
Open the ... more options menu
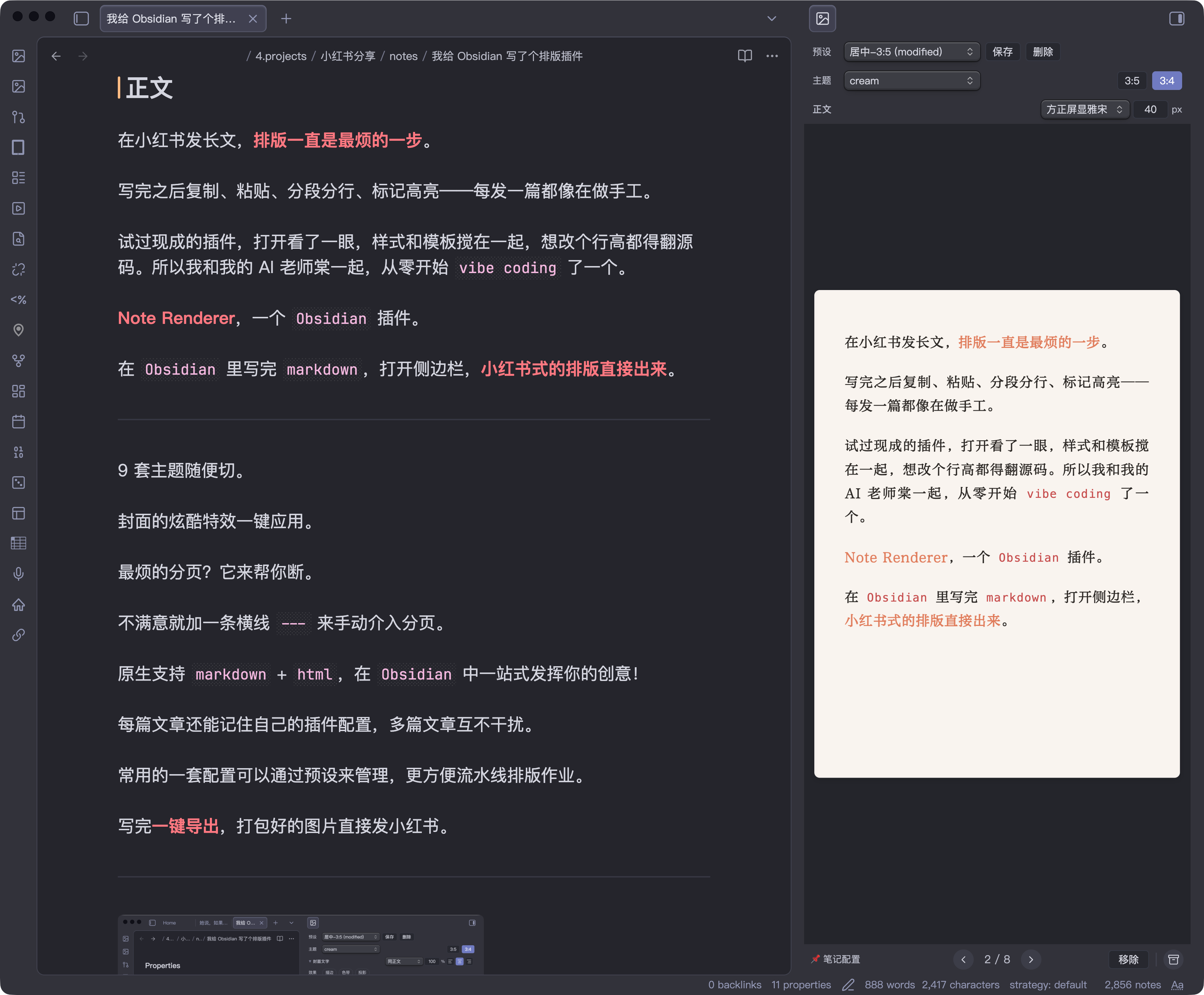click(x=772, y=56)
